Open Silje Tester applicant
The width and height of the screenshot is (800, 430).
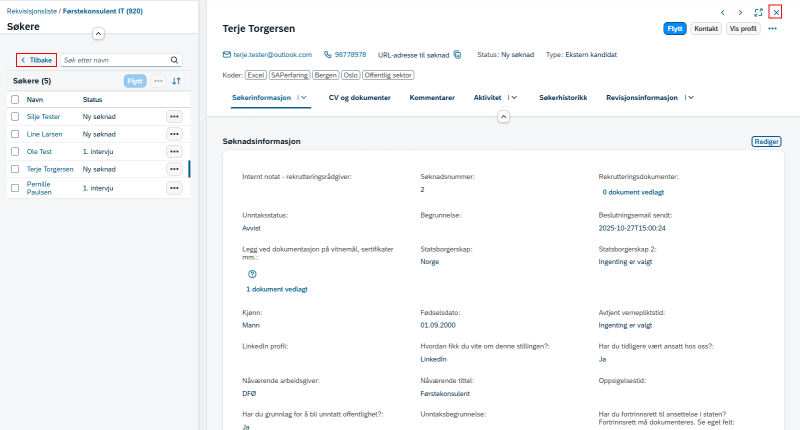(43, 117)
